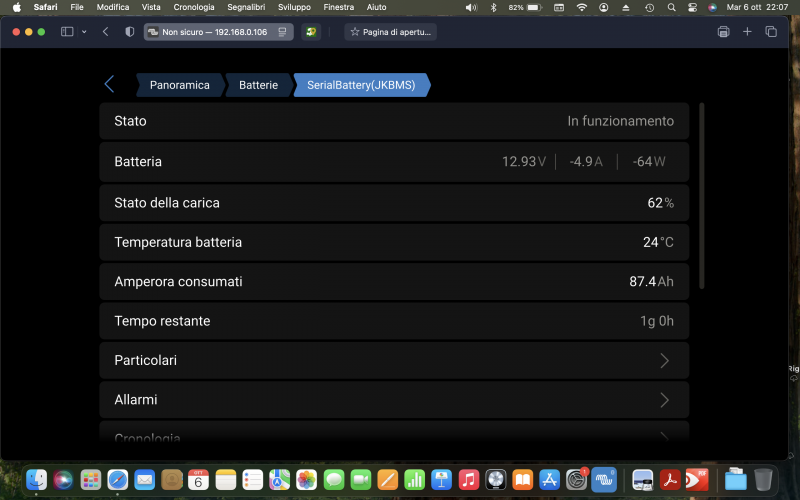The image size is (800, 500).
Task: Open the Cronologia list row
Action: point(394,434)
